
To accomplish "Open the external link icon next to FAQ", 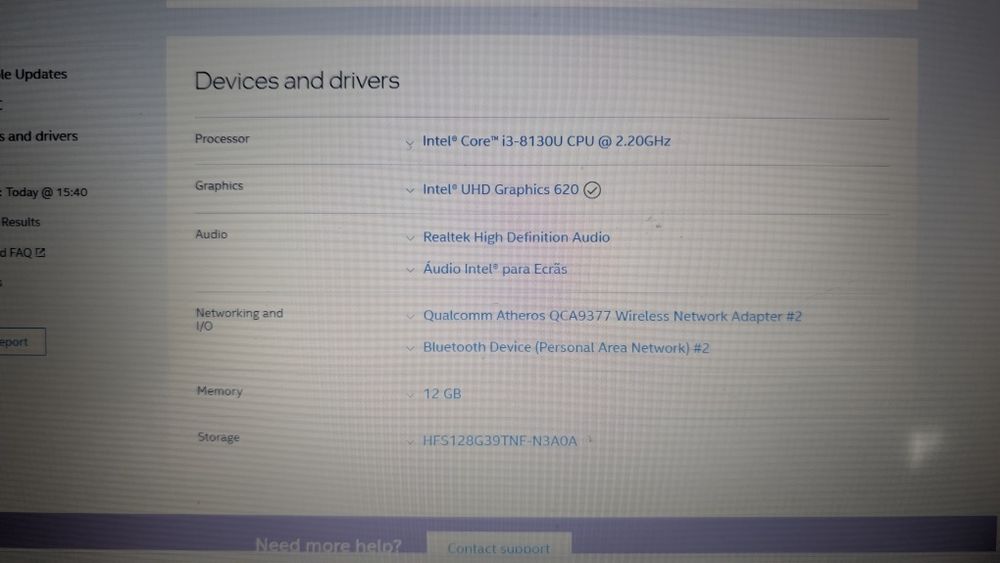I will point(40,252).
